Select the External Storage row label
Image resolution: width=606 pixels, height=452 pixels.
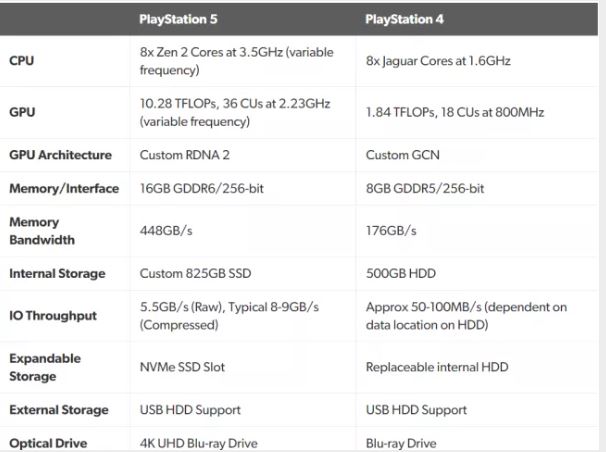click(x=59, y=410)
